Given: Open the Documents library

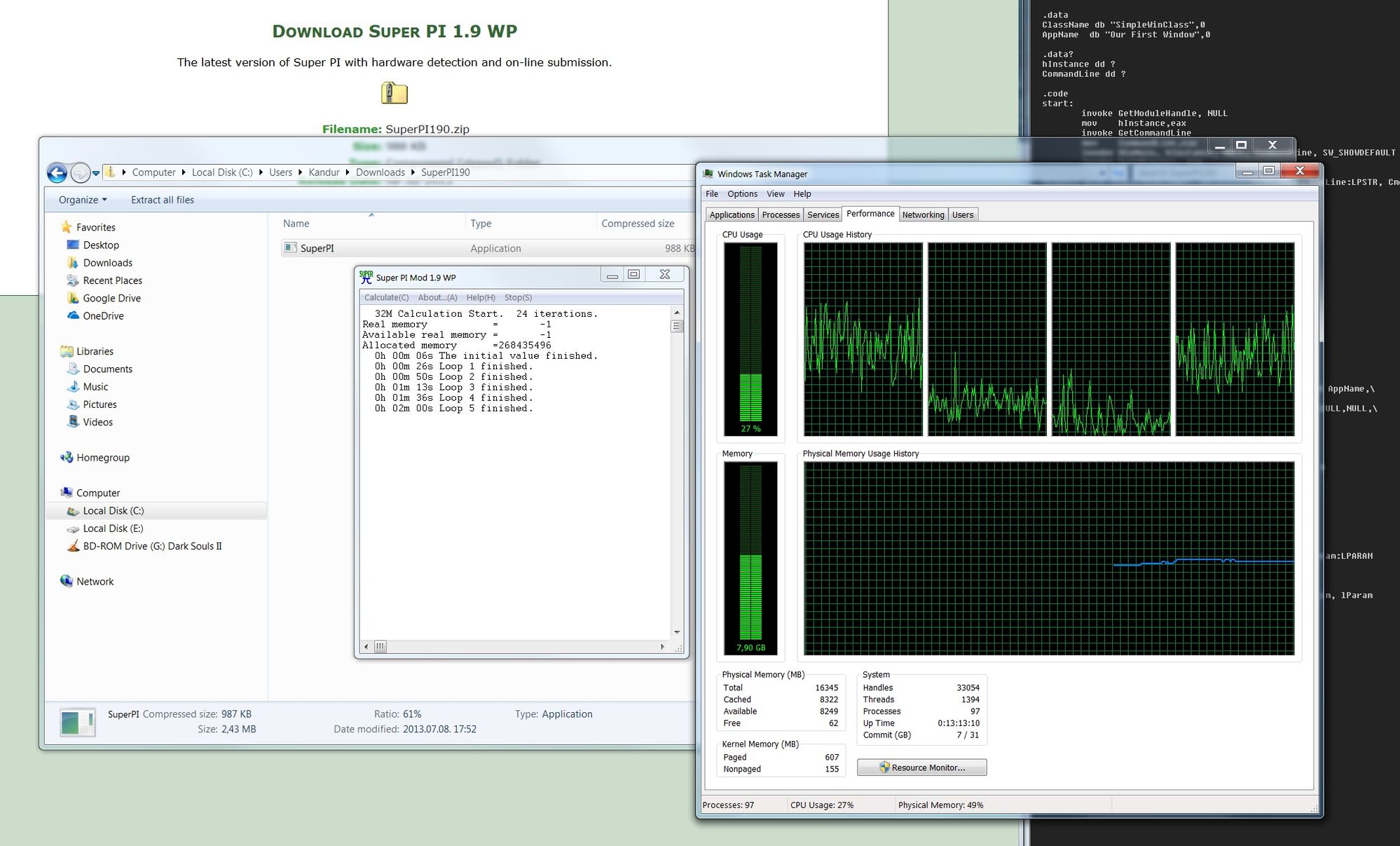Looking at the screenshot, I should pos(107,369).
